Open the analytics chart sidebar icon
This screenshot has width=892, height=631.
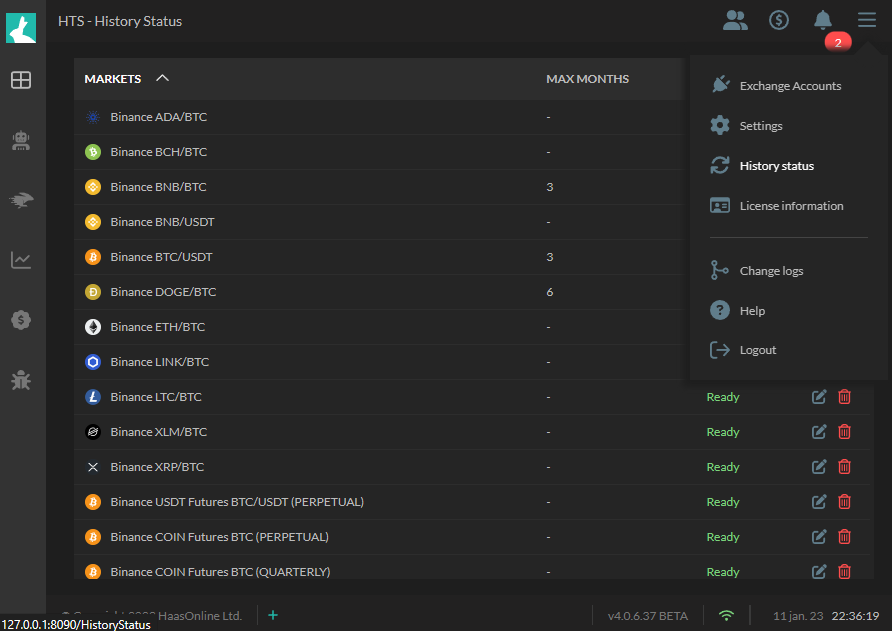(x=21, y=260)
